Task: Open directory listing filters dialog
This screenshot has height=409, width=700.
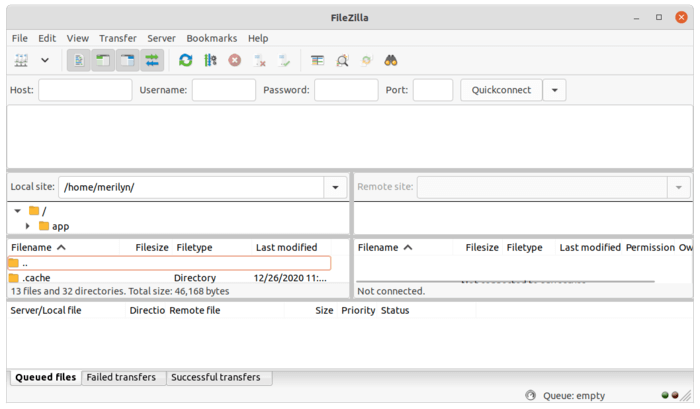Action: point(317,60)
